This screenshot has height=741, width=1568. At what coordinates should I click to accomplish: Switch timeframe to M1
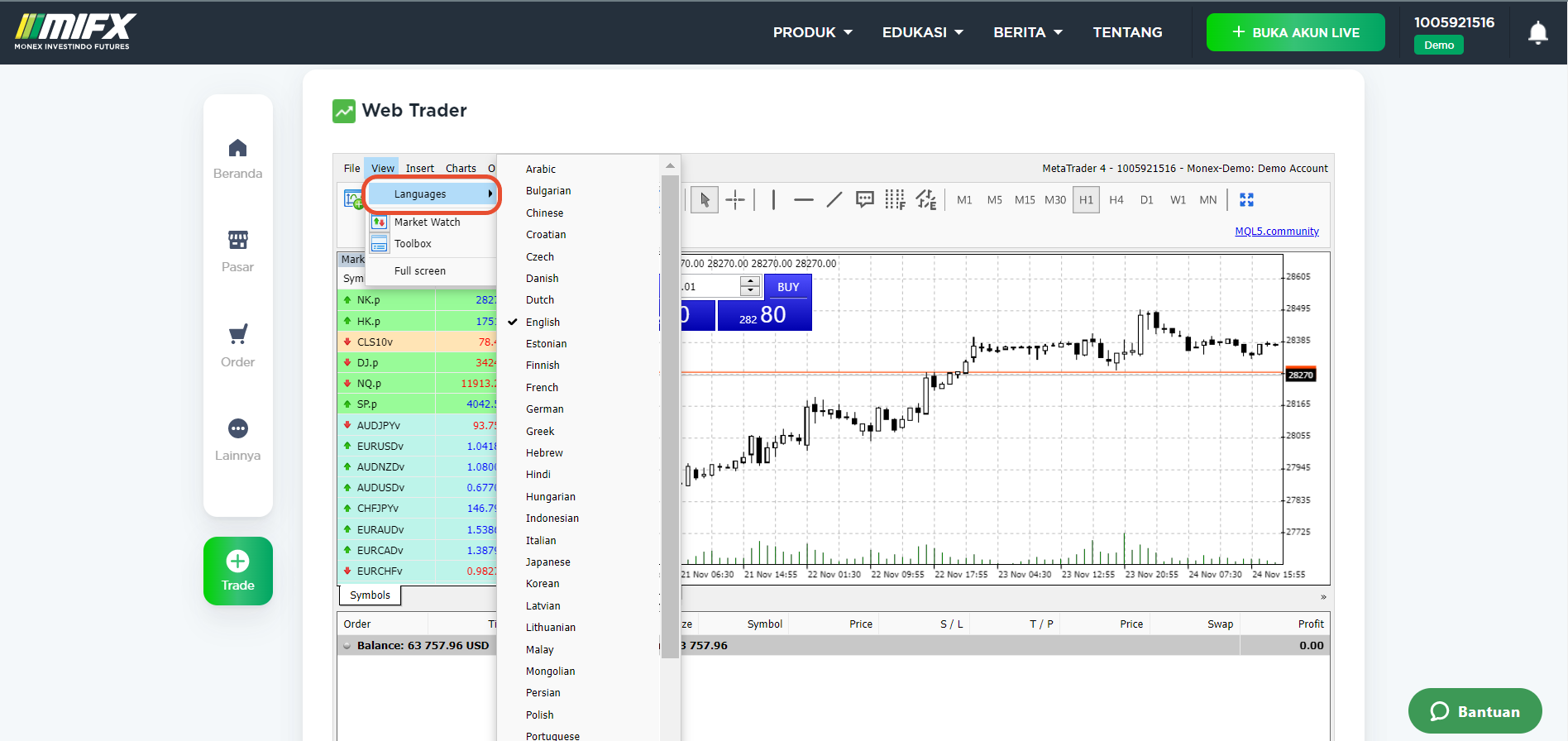coord(964,200)
